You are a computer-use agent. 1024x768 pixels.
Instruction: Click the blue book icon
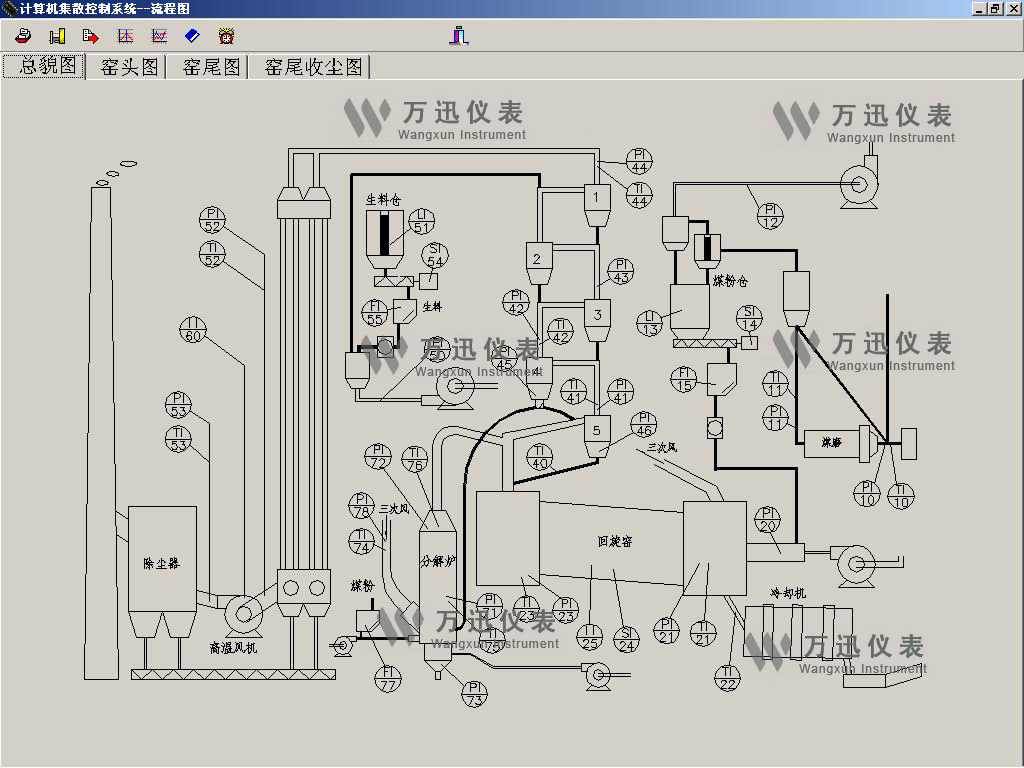[193, 36]
